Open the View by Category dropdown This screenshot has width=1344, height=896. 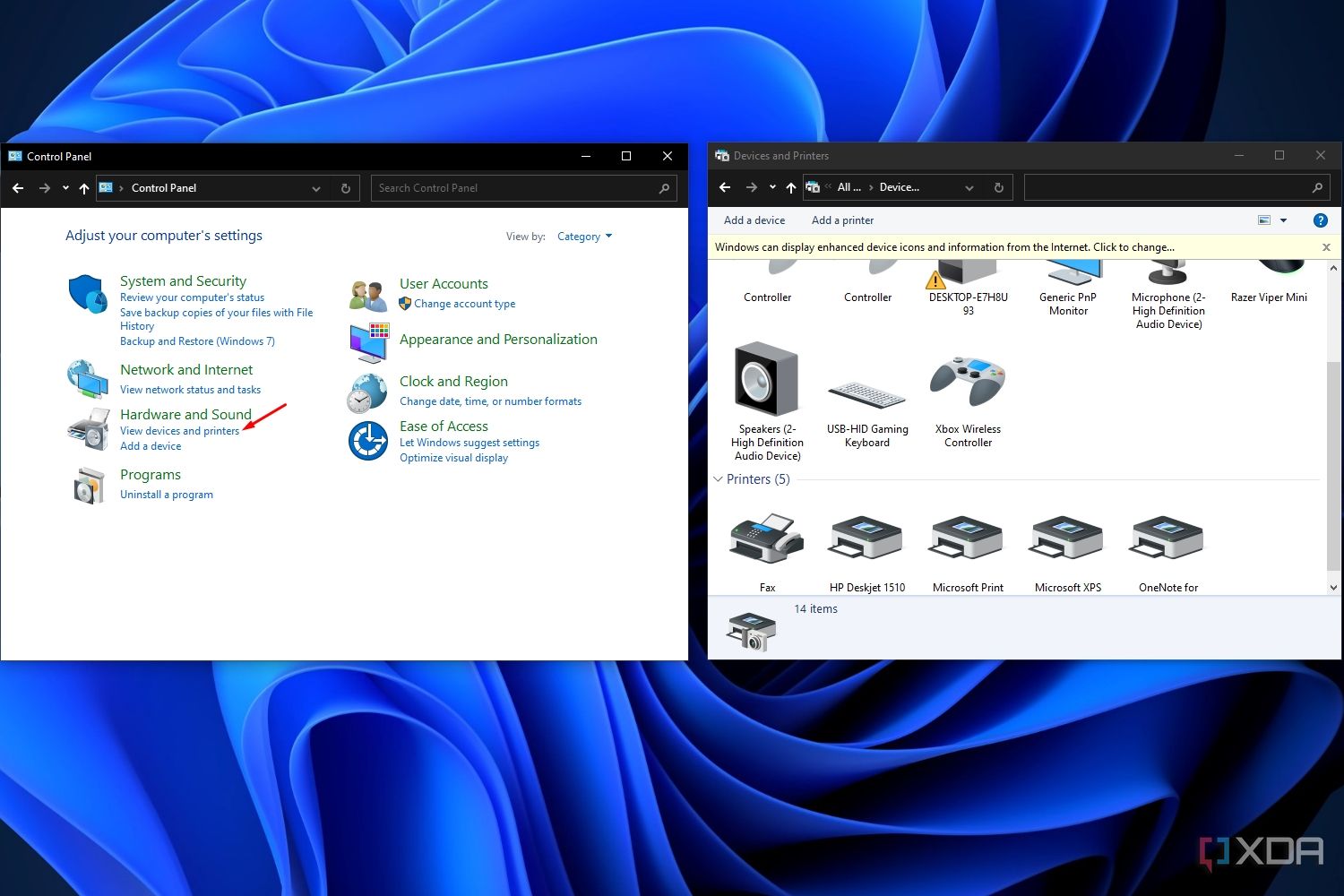click(584, 237)
